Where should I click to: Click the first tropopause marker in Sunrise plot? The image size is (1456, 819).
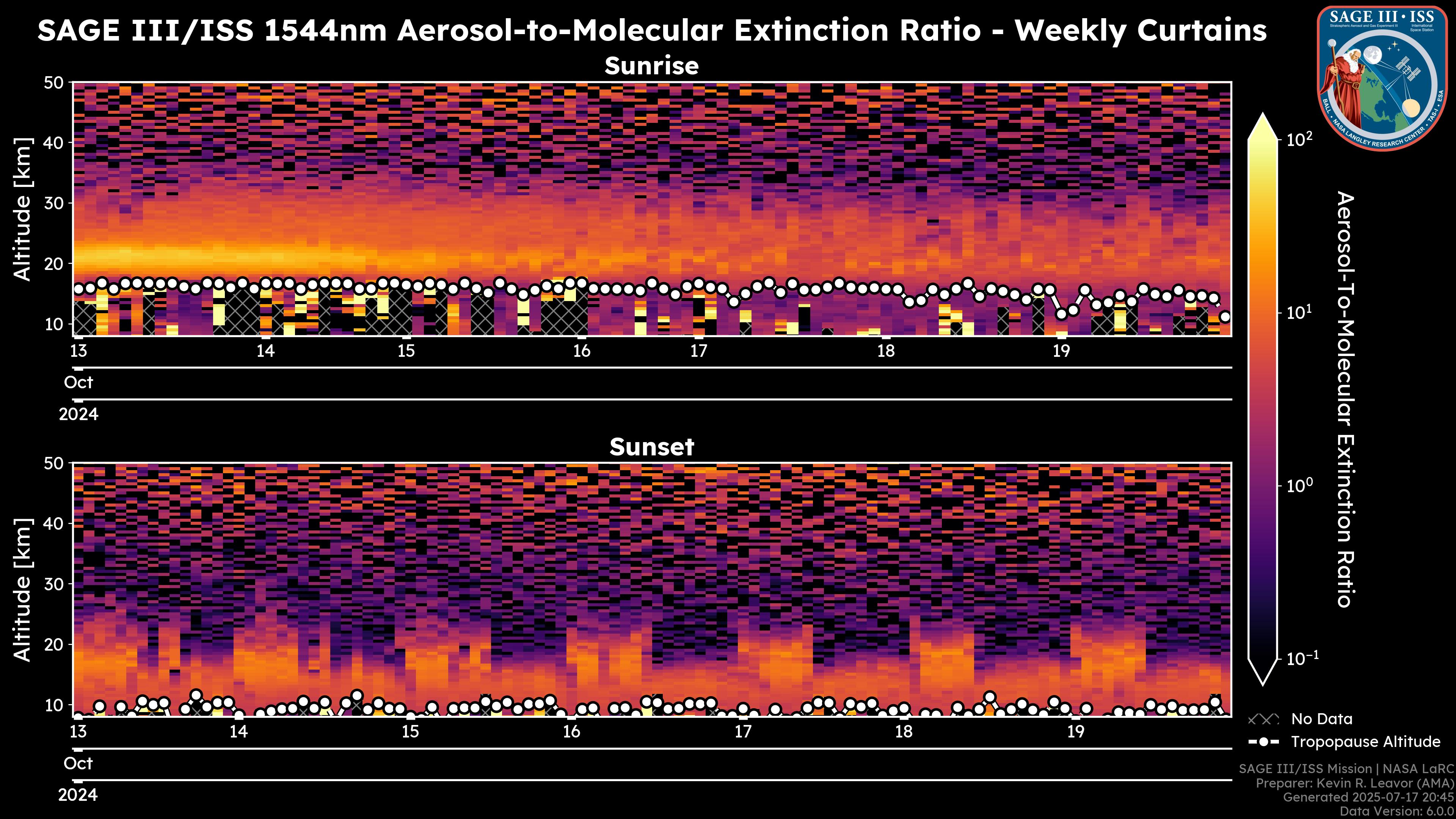point(78,289)
